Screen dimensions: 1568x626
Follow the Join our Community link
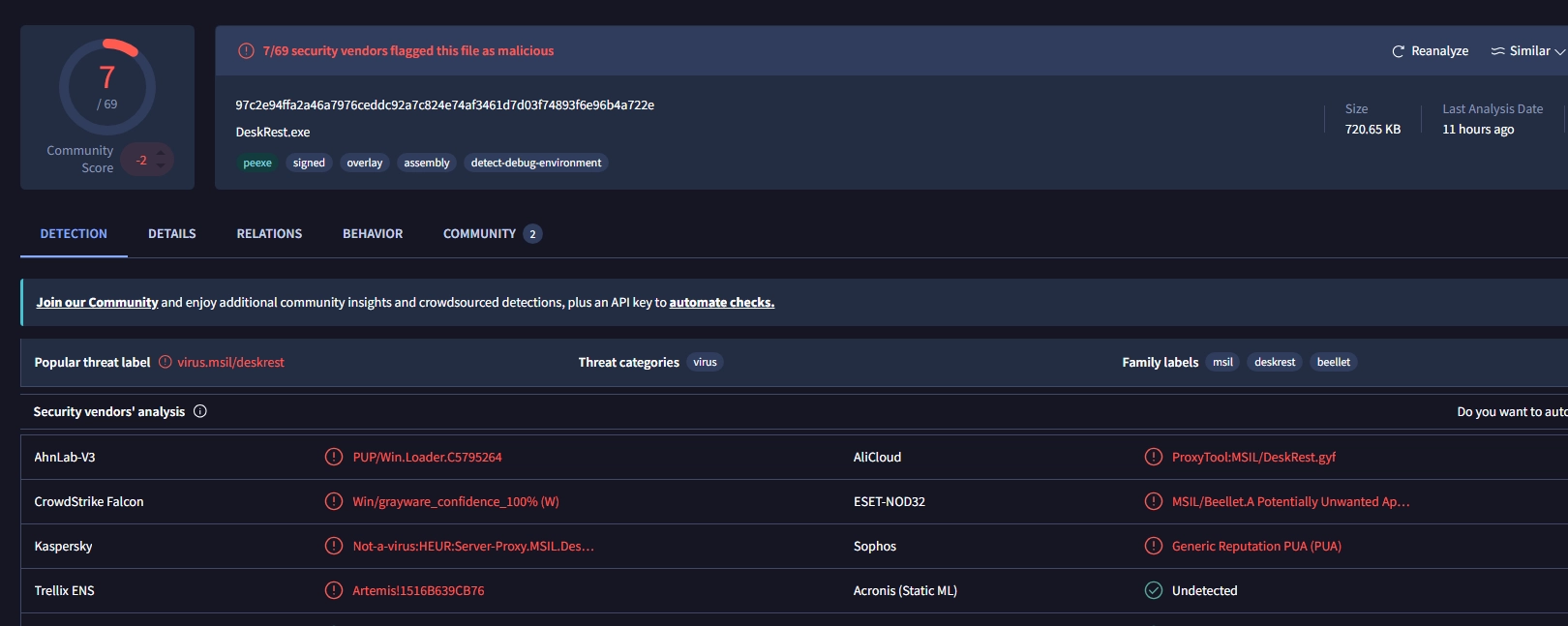click(x=97, y=303)
